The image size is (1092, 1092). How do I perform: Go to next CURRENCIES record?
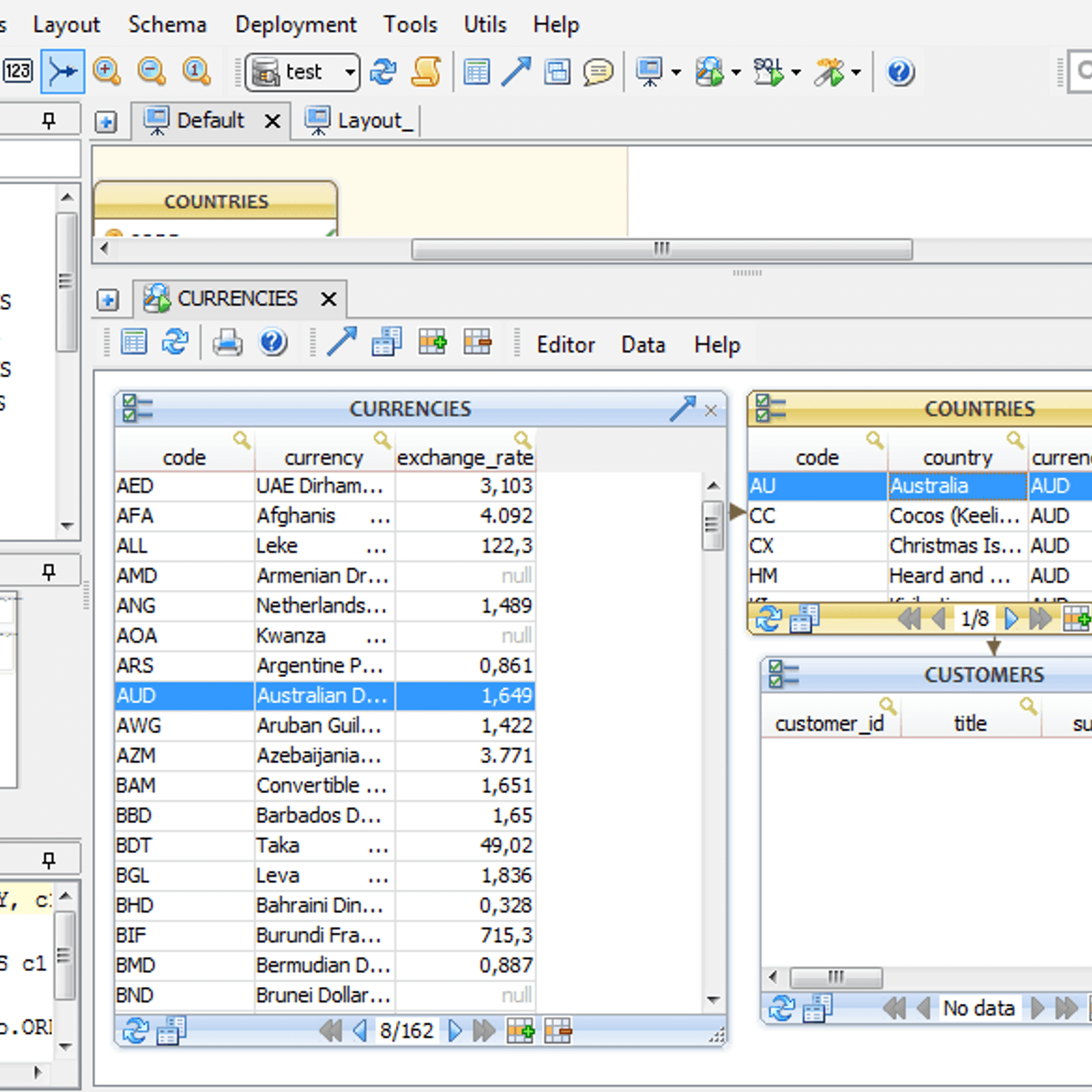[455, 1031]
